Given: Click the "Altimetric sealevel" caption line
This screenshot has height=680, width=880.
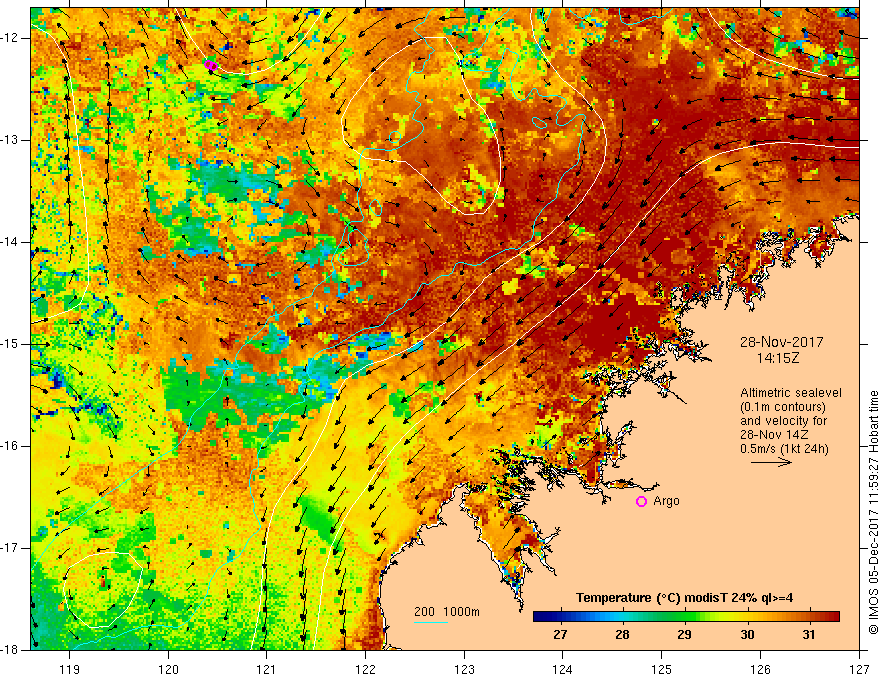Looking at the screenshot, I should coord(791,393).
